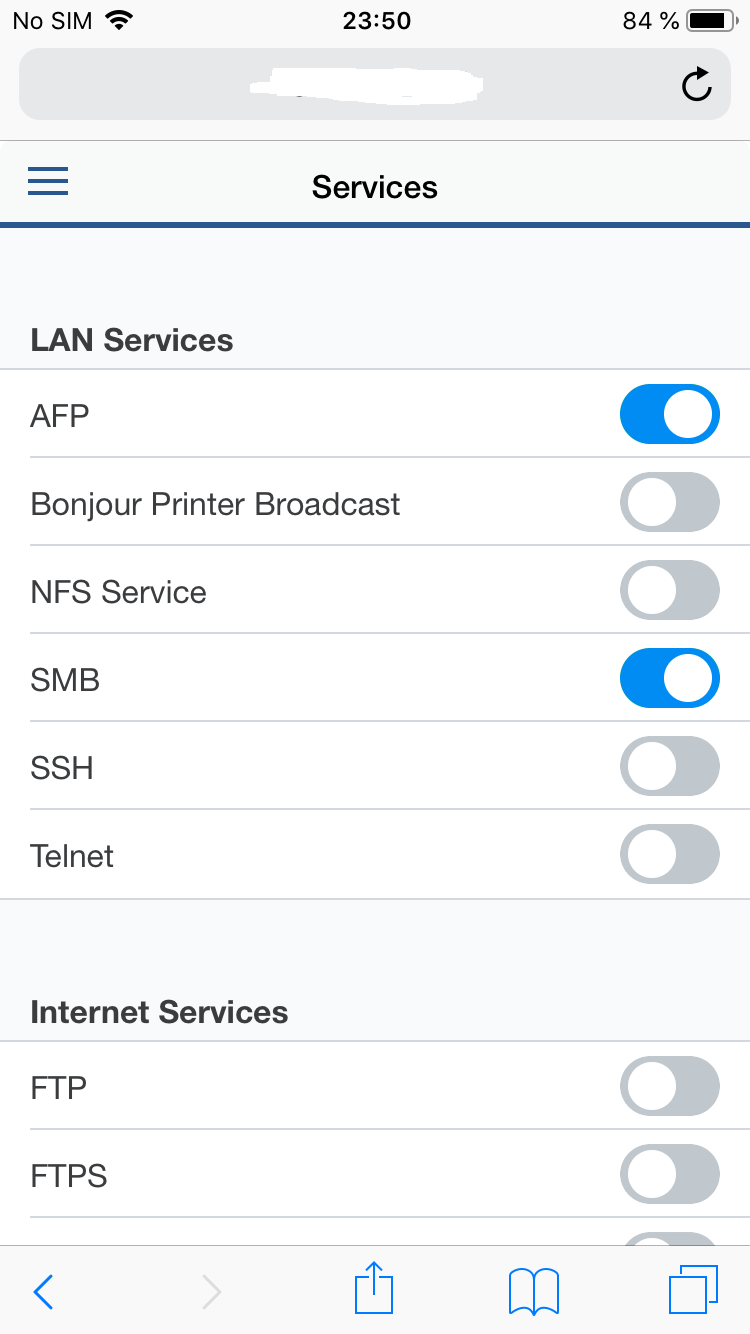
Task: Tap the LAN Services section header
Action: 132,340
